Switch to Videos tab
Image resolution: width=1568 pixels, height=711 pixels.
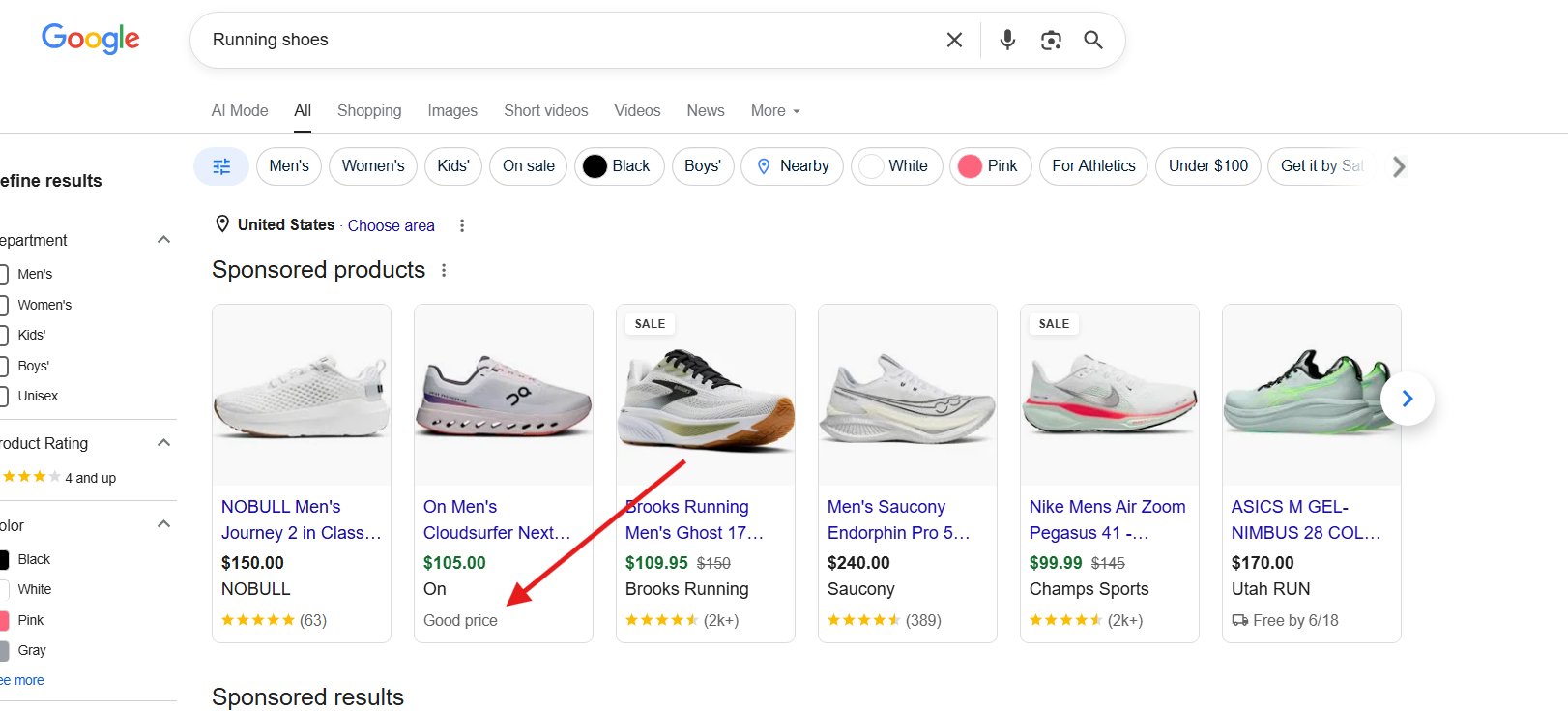pyautogui.click(x=638, y=111)
